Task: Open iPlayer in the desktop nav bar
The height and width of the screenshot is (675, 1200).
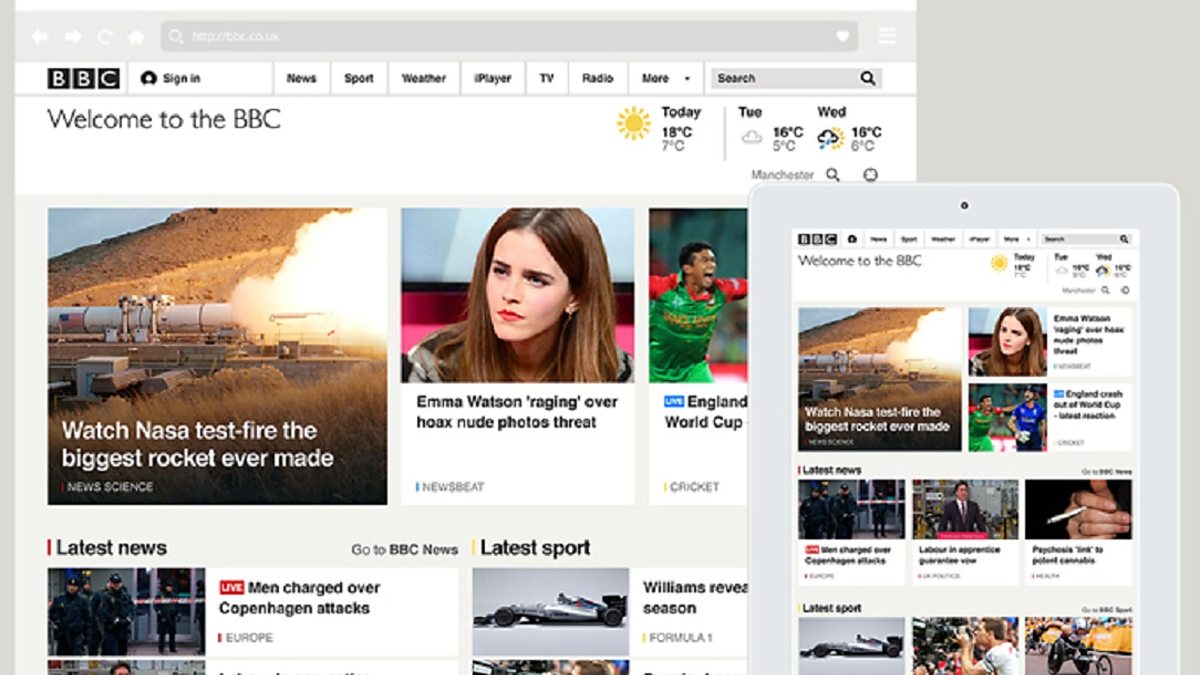Action: coord(493,78)
